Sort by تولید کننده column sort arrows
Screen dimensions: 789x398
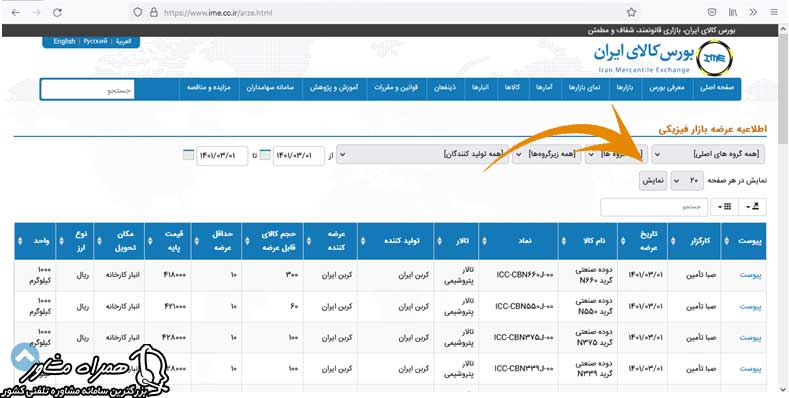point(362,241)
